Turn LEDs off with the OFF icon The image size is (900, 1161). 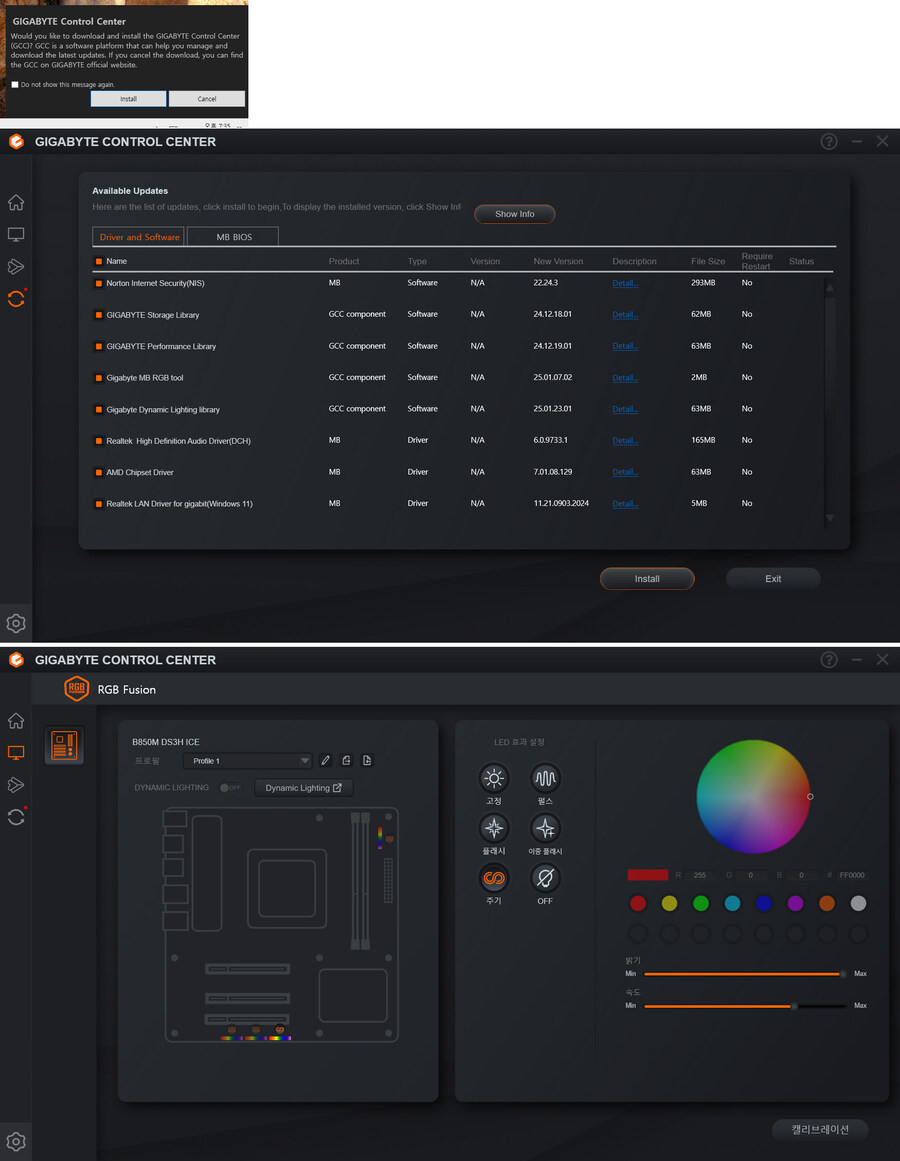pos(545,879)
